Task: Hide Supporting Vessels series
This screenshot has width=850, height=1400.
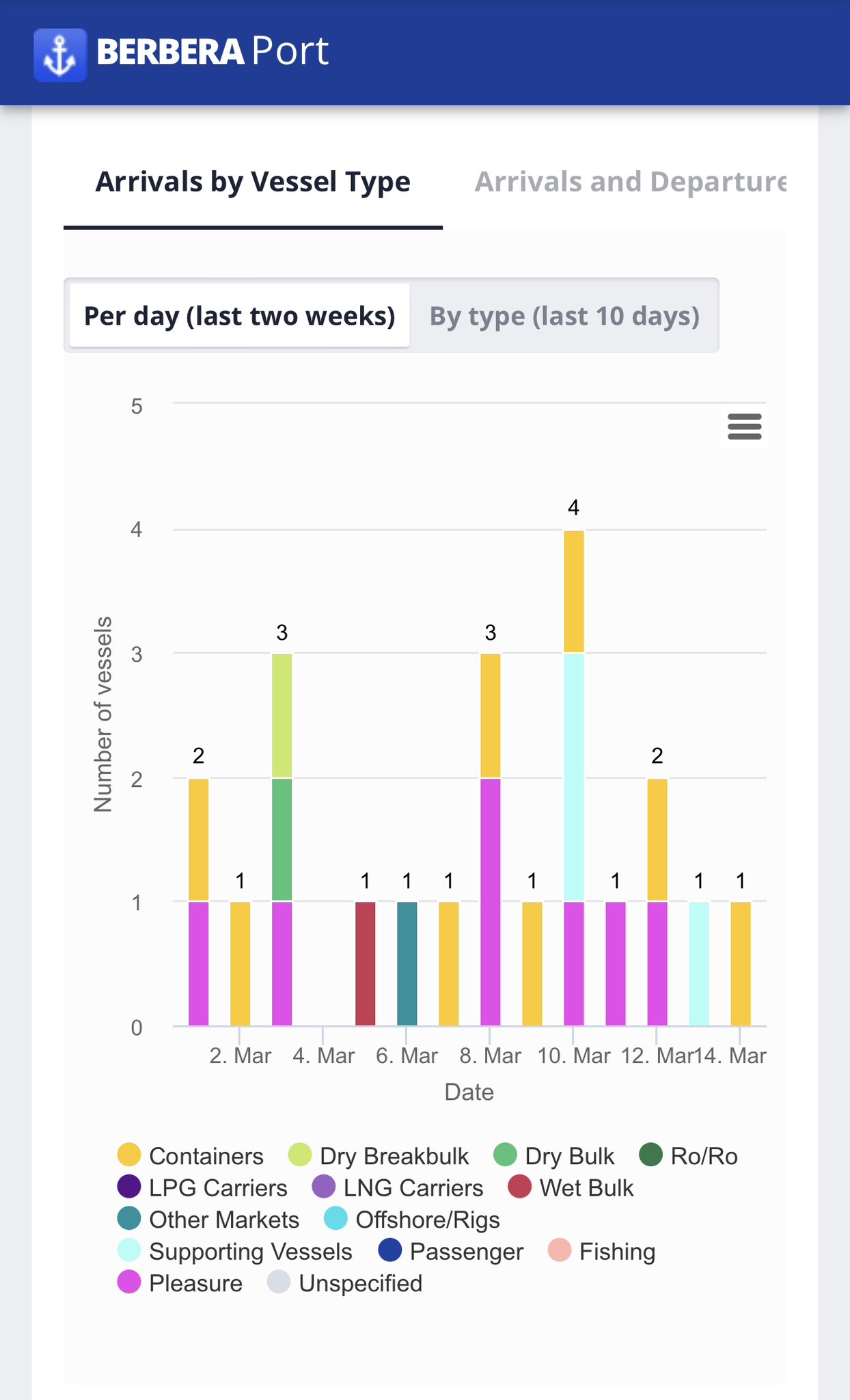Action: click(x=235, y=1251)
